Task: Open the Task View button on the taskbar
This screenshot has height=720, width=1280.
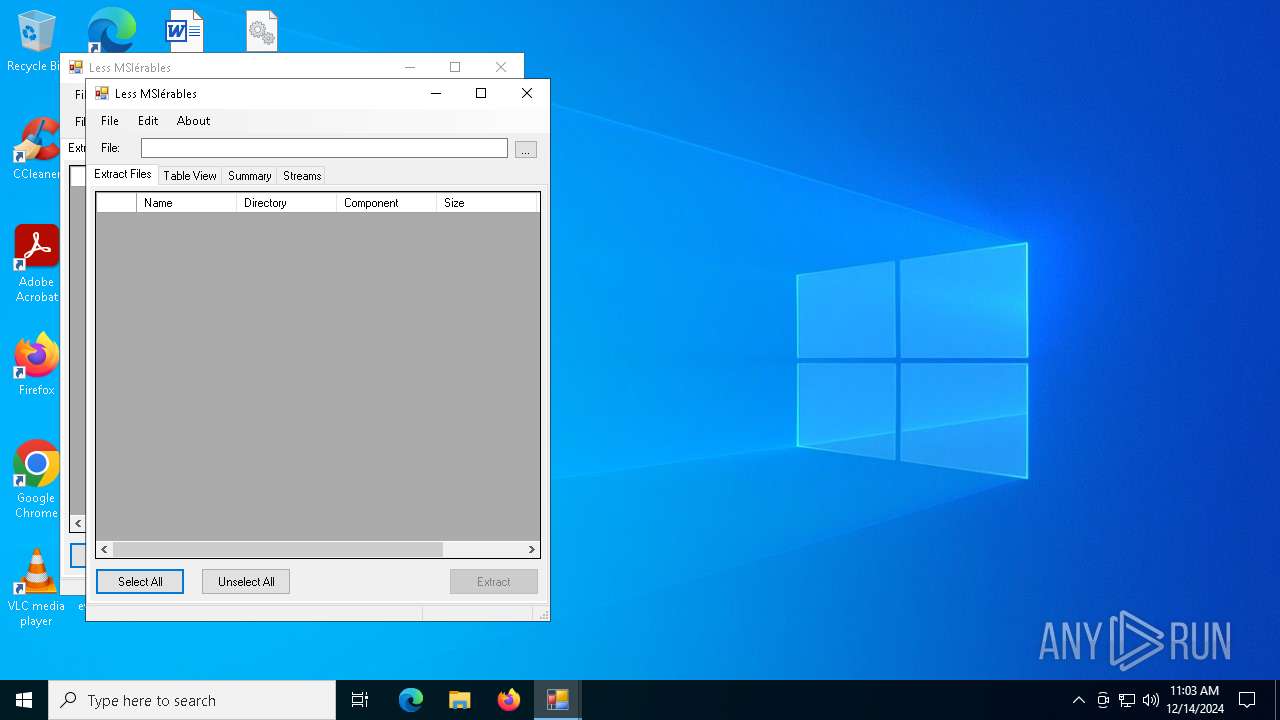Action: click(360, 700)
